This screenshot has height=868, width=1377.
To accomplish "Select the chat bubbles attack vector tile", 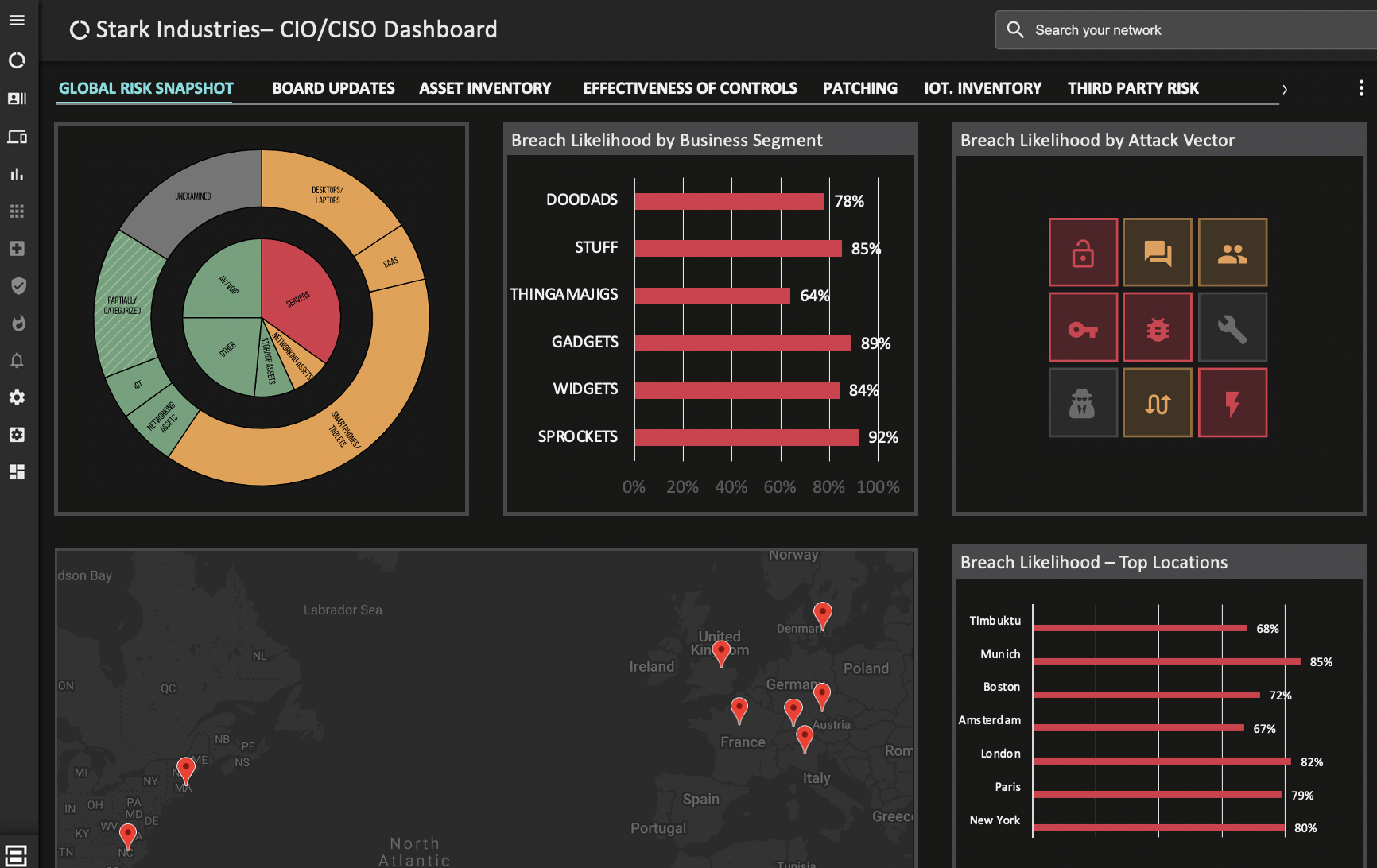I will tap(1158, 253).
